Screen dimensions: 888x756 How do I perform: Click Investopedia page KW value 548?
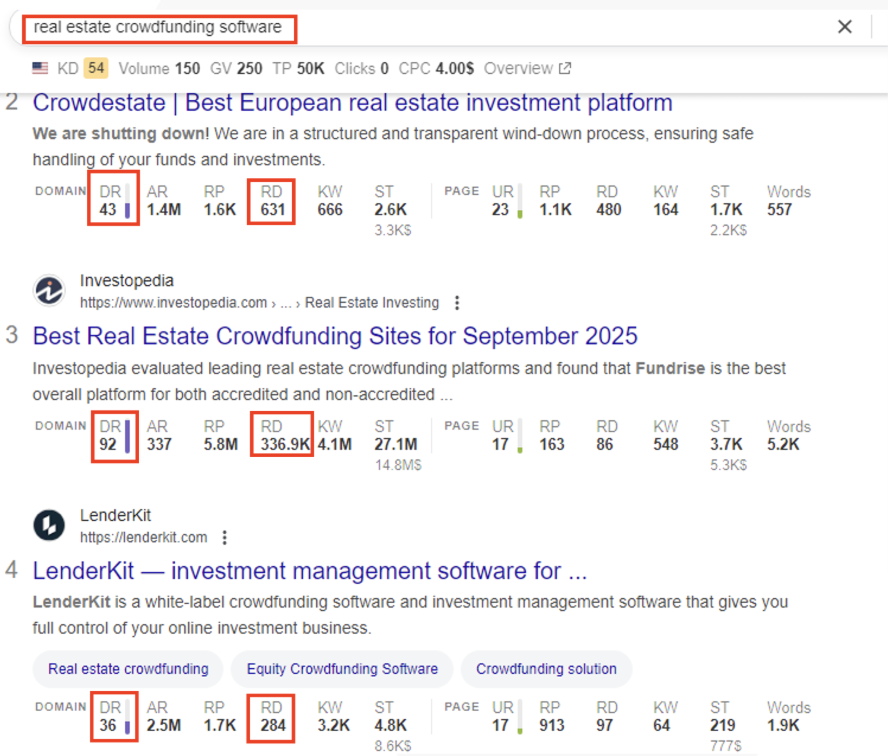click(x=666, y=445)
